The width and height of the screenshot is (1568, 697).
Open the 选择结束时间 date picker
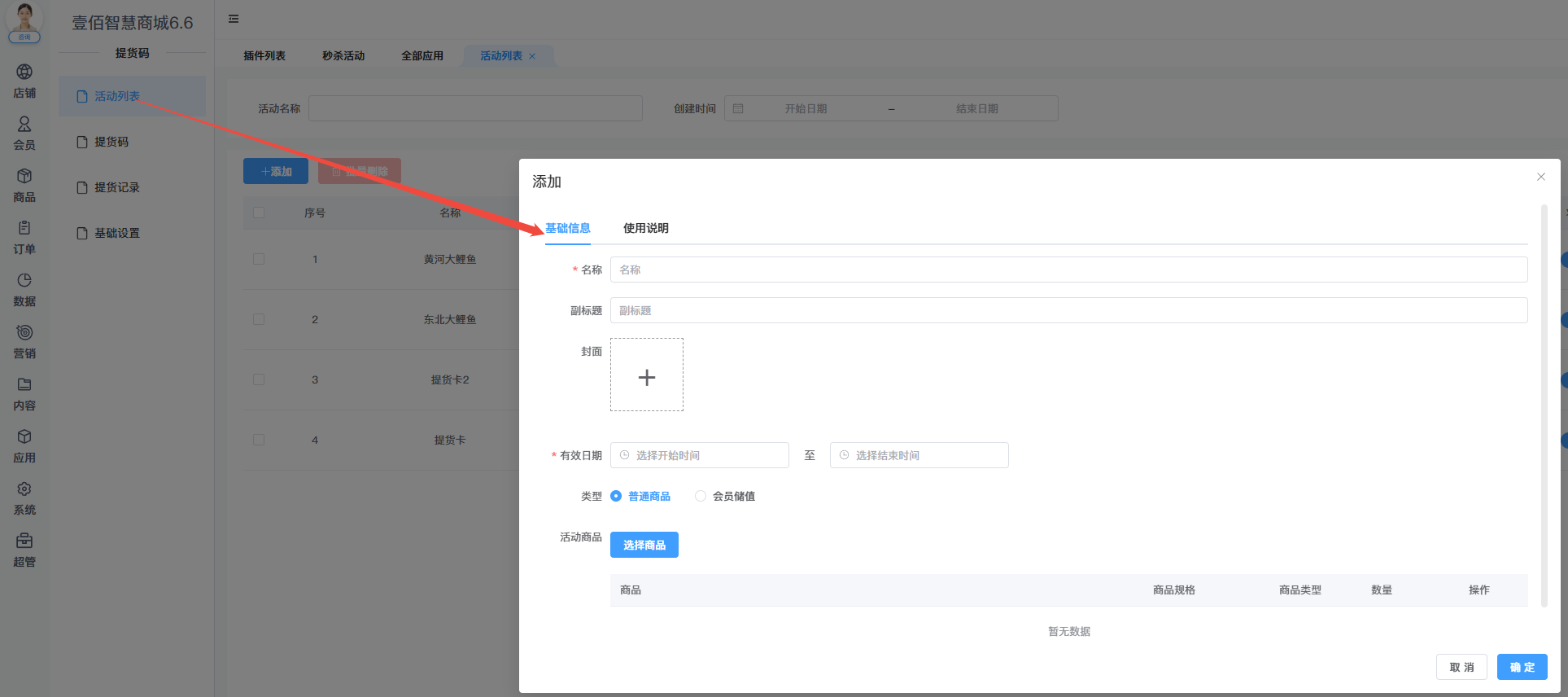919,455
